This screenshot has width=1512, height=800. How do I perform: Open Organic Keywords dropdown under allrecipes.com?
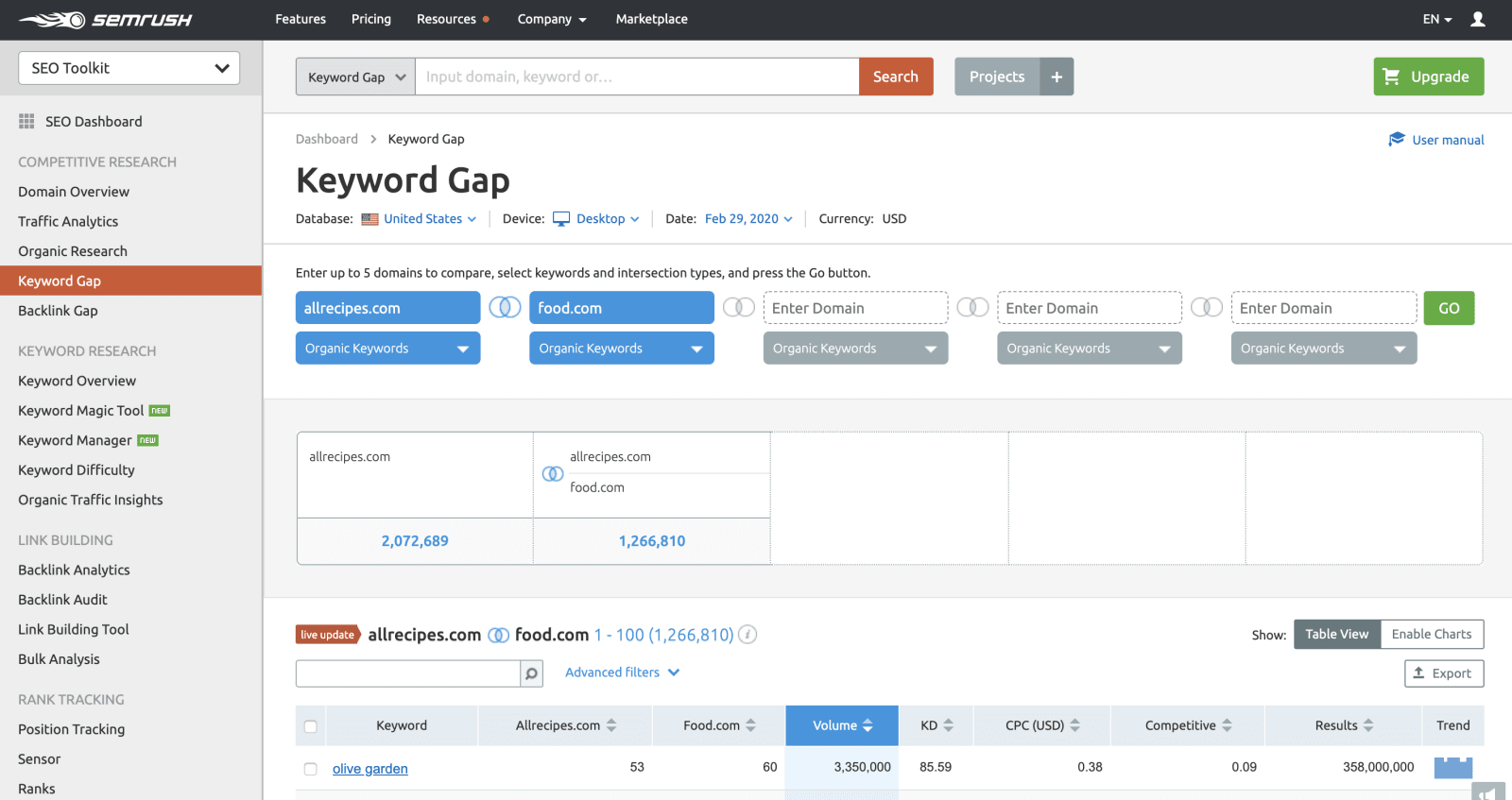click(387, 348)
